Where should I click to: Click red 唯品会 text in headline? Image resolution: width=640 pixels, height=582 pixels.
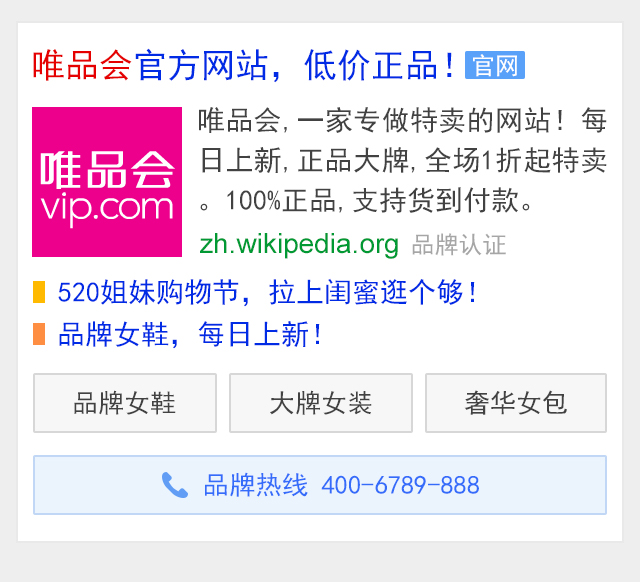(82, 65)
